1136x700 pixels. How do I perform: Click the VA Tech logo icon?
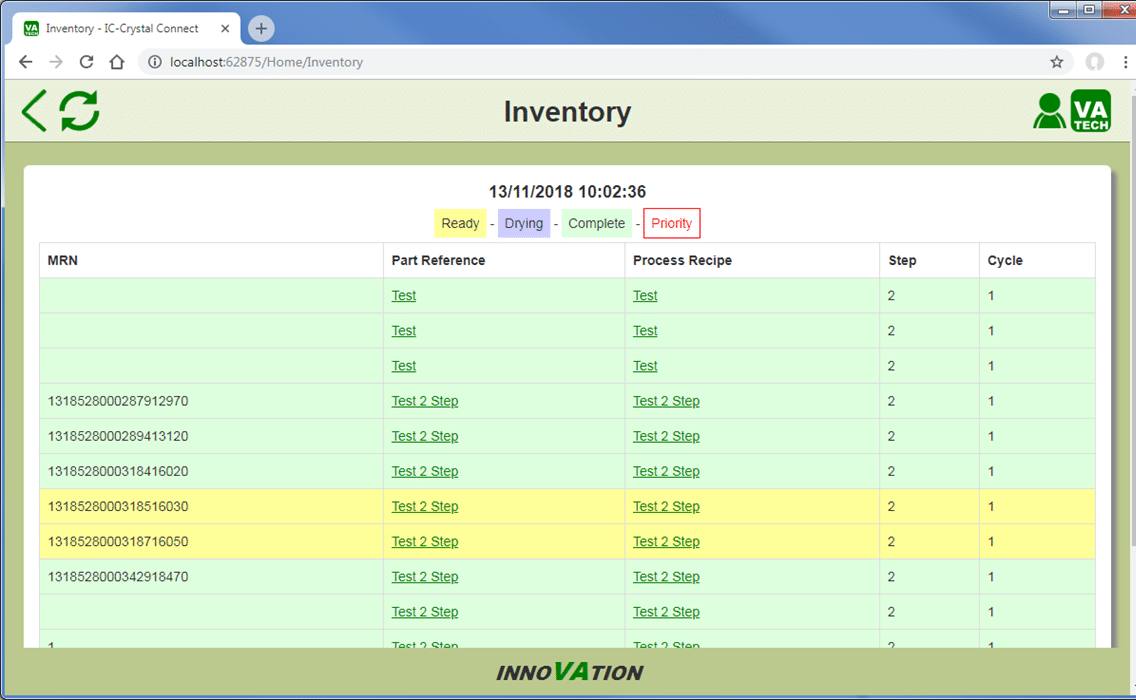tap(1091, 111)
